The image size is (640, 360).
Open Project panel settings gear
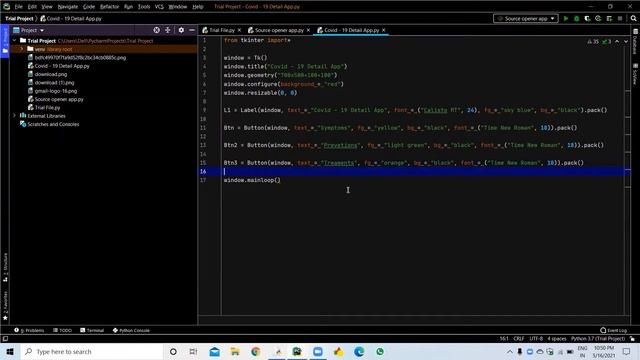click(181, 30)
